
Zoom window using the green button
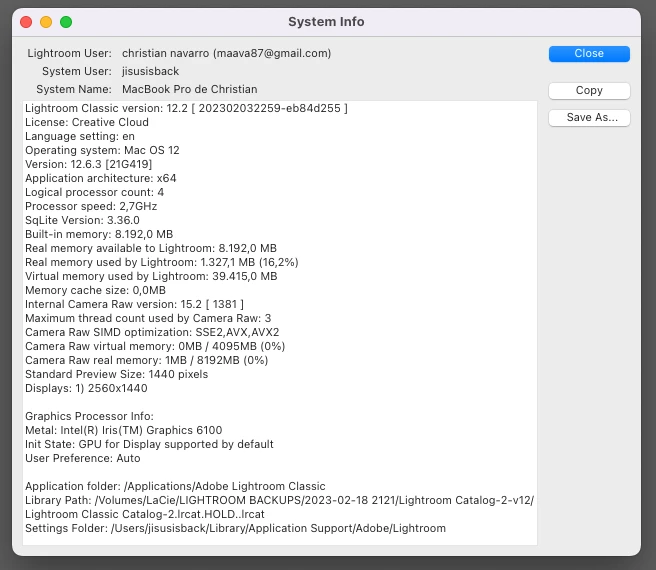tap(66, 22)
